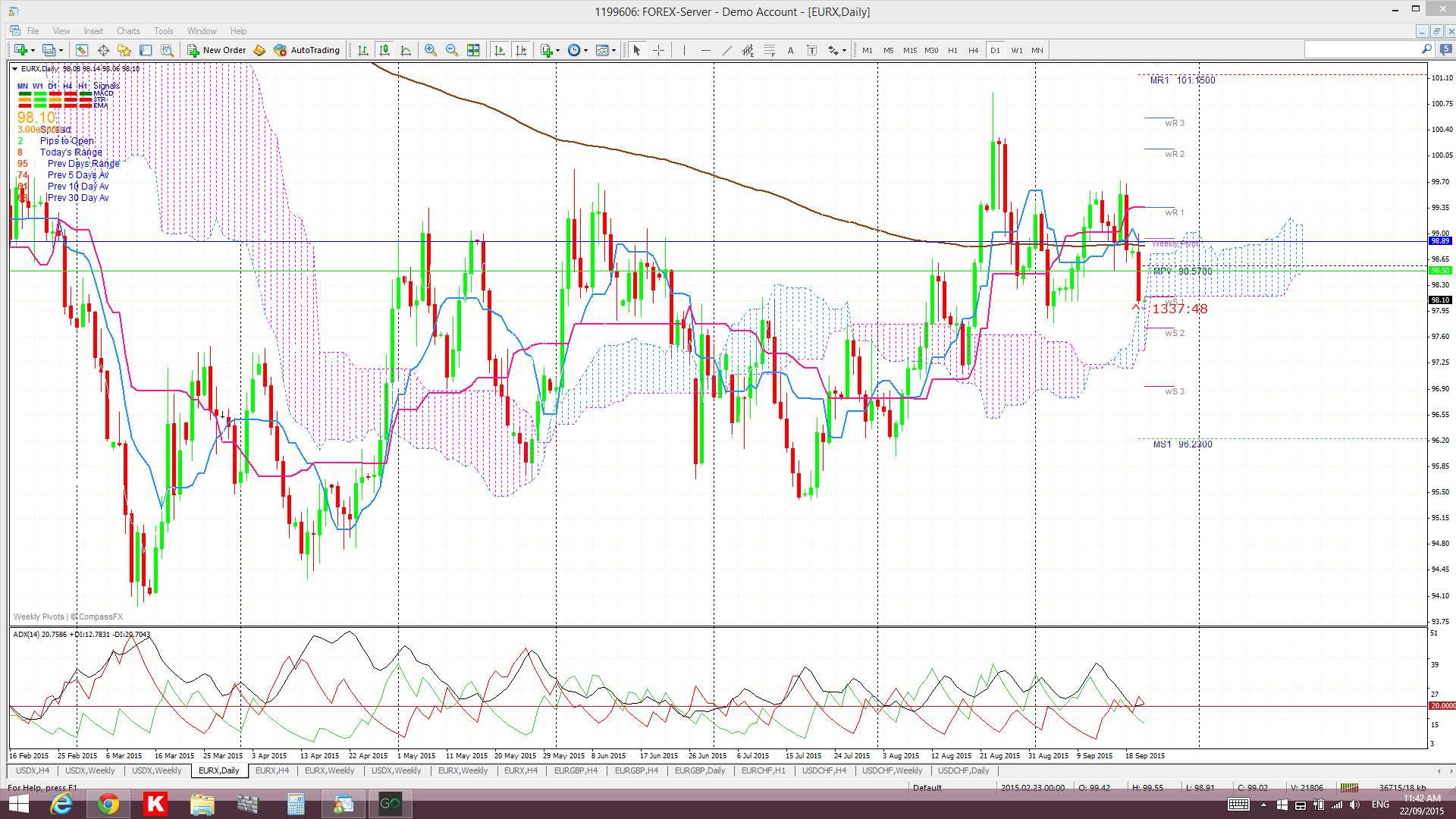Viewport: 1456px width, 819px height.
Task: Switch to the EURGBP,Daily chart tab
Action: (700, 770)
